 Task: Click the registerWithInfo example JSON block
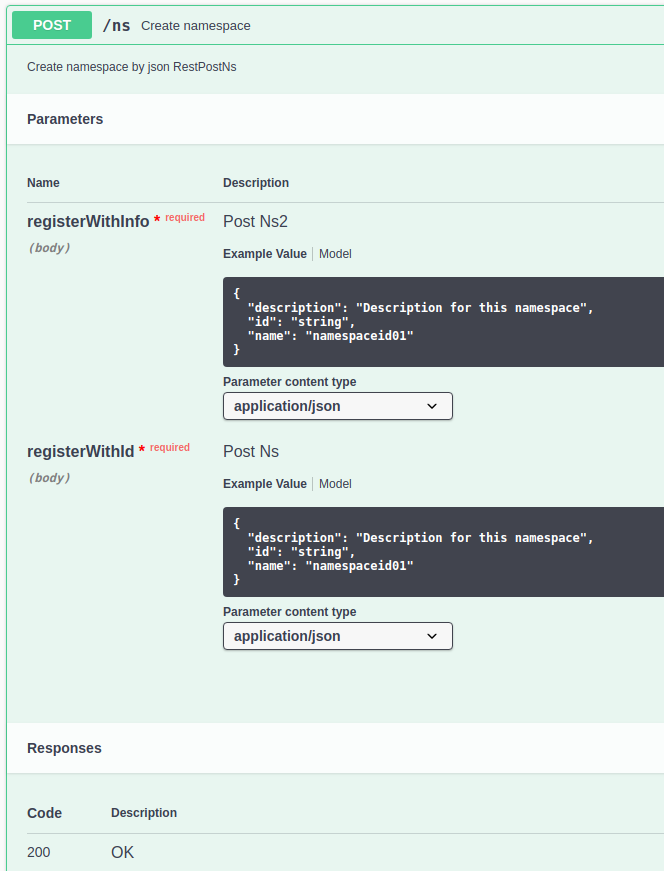click(443, 322)
